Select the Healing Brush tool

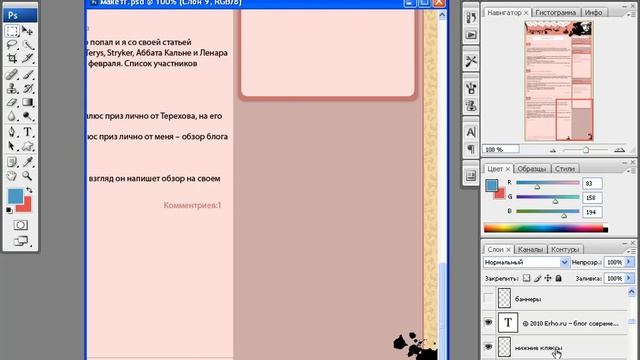[12, 75]
